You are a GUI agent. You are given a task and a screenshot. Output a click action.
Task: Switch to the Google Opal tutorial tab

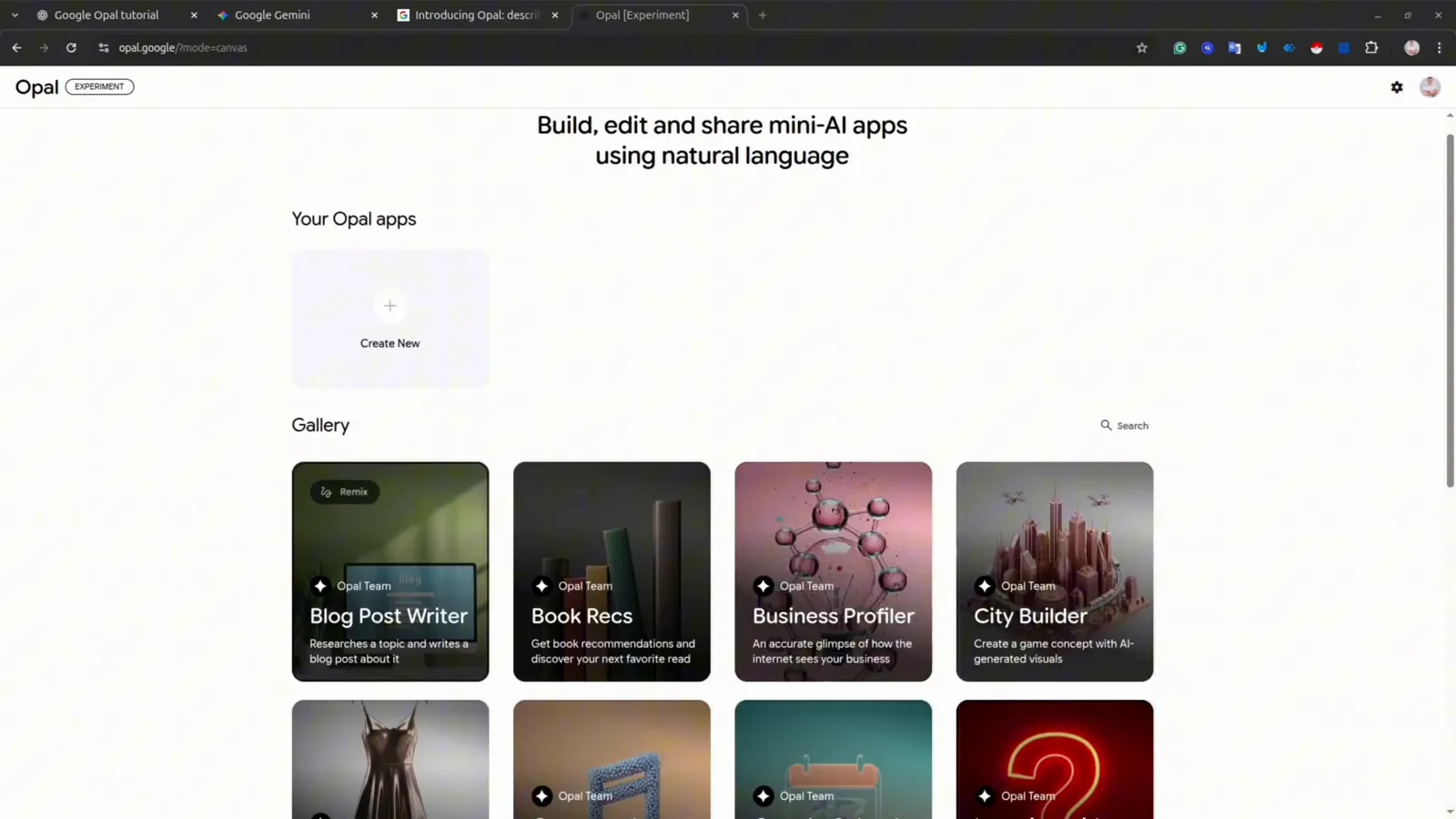116,15
